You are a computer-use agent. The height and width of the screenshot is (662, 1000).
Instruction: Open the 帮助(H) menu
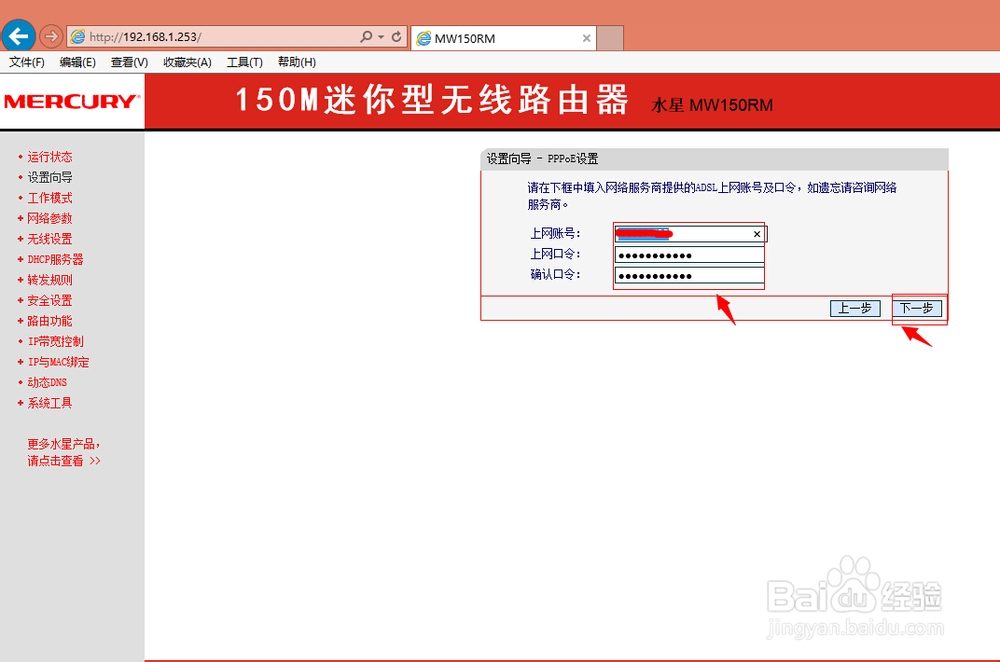point(297,62)
